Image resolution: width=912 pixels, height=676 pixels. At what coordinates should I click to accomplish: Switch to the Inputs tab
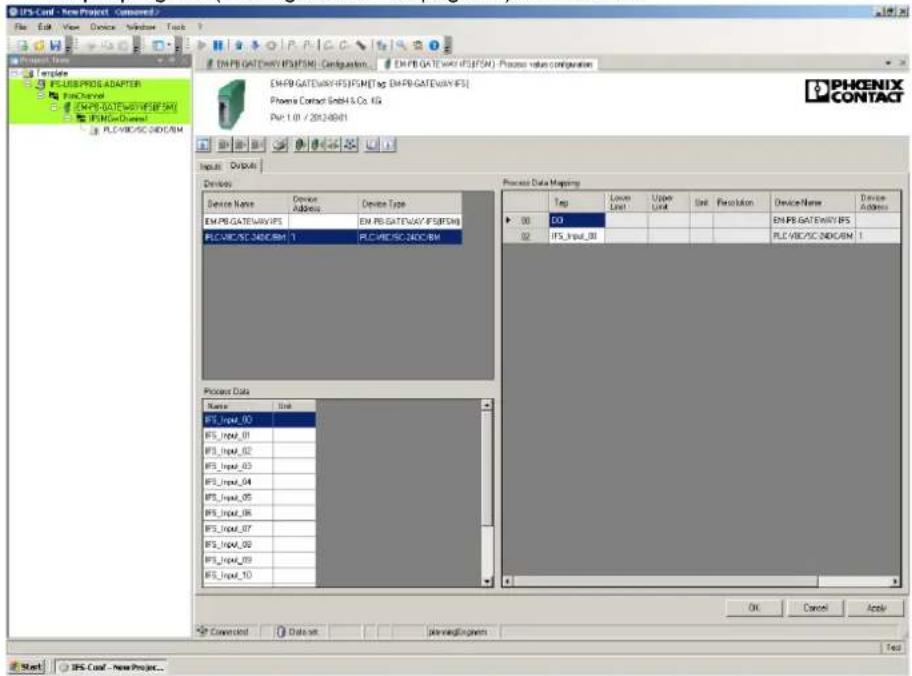click(x=211, y=166)
